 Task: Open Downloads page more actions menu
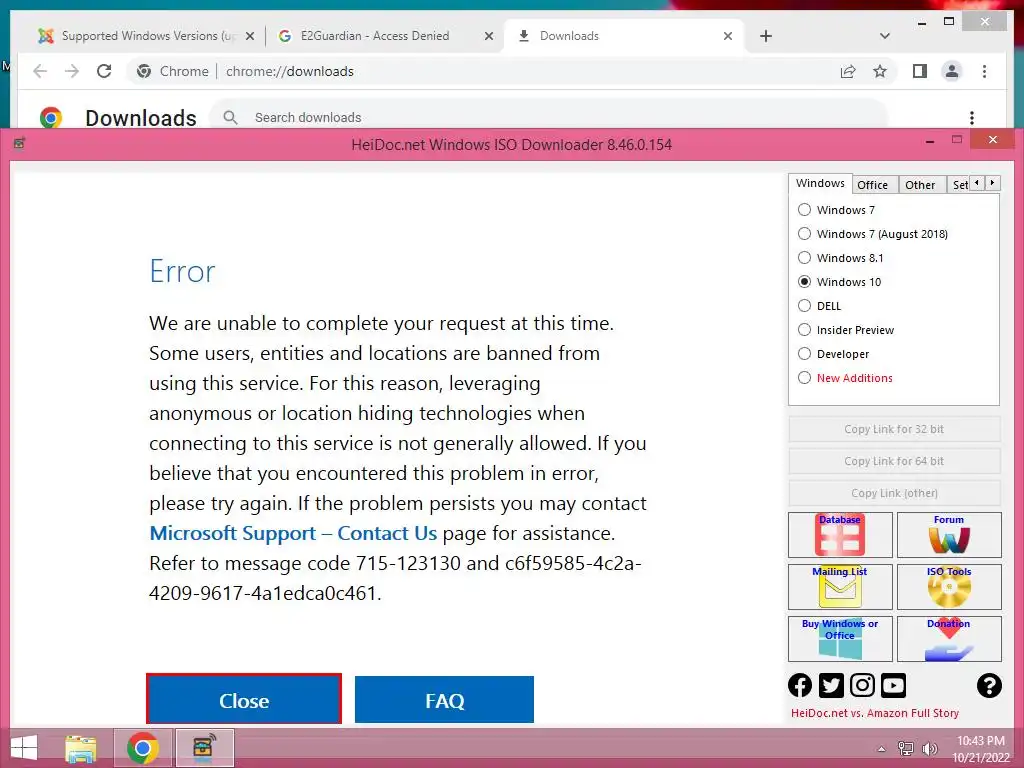(x=972, y=118)
